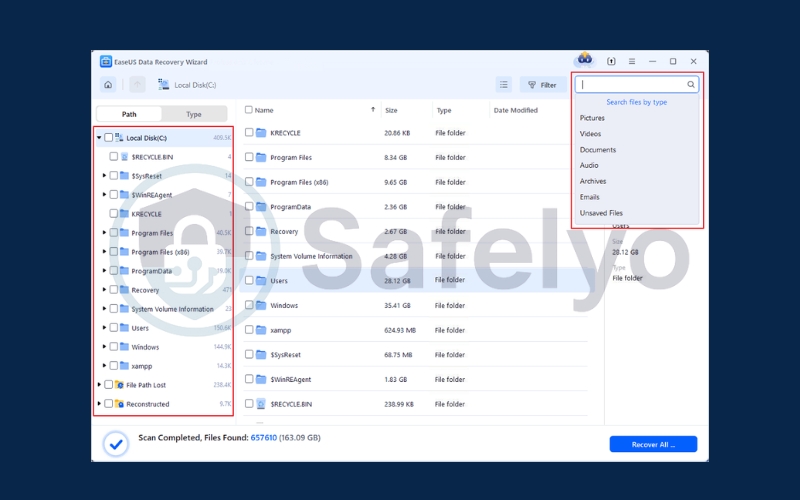
Task: Click the 657610 files found link
Action: click(264, 438)
